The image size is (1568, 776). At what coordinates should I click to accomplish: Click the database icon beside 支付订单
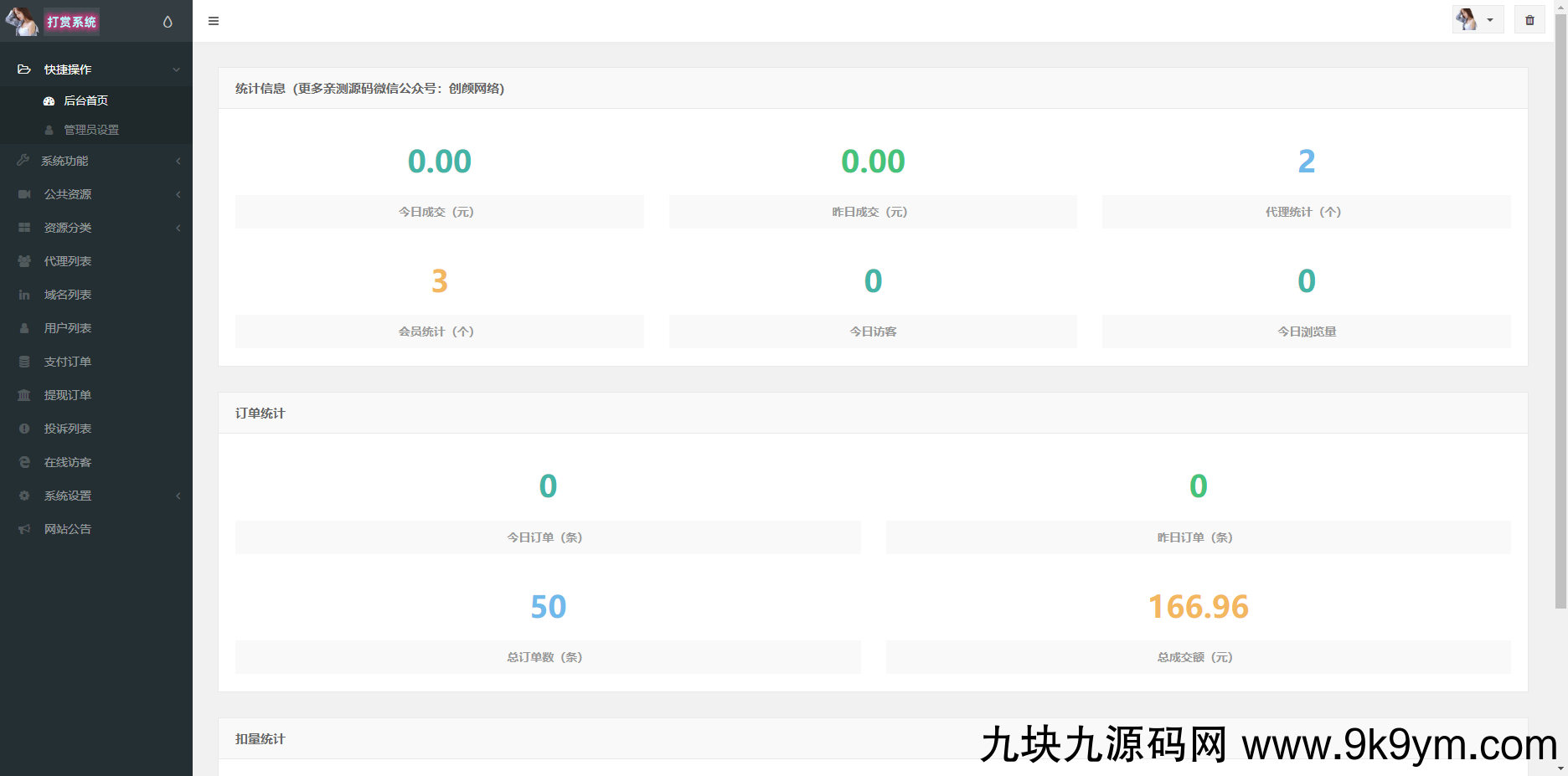[x=24, y=362]
